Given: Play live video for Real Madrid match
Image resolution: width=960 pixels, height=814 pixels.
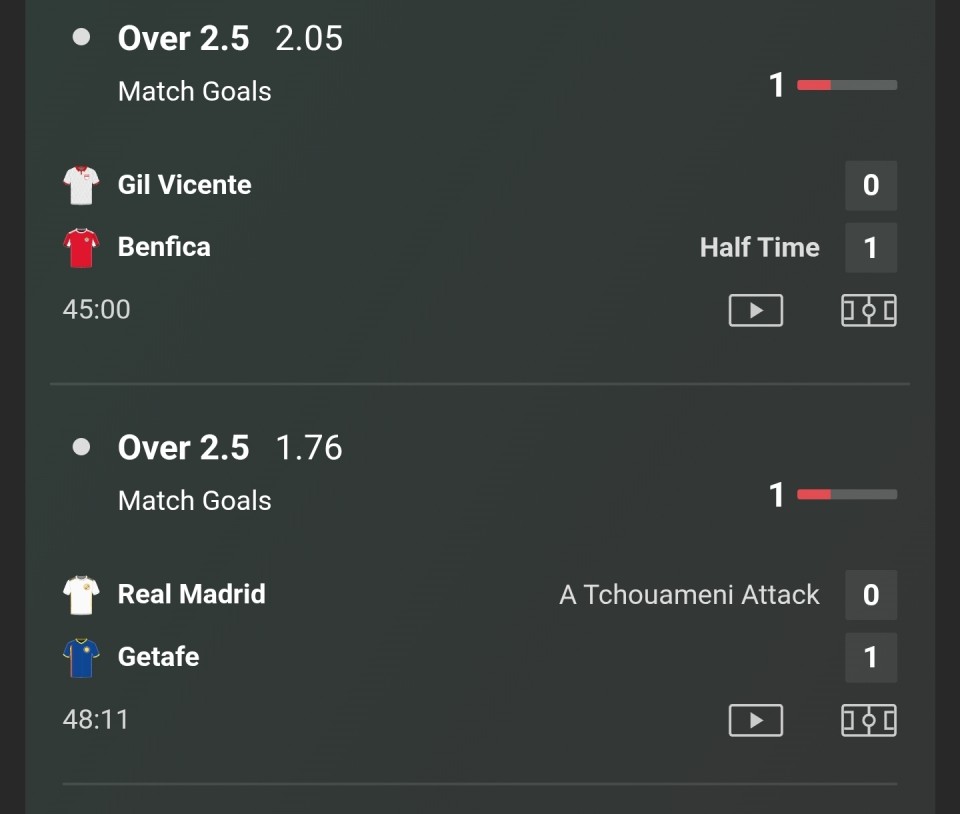Looking at the screenshot, I should click(755, 720).
